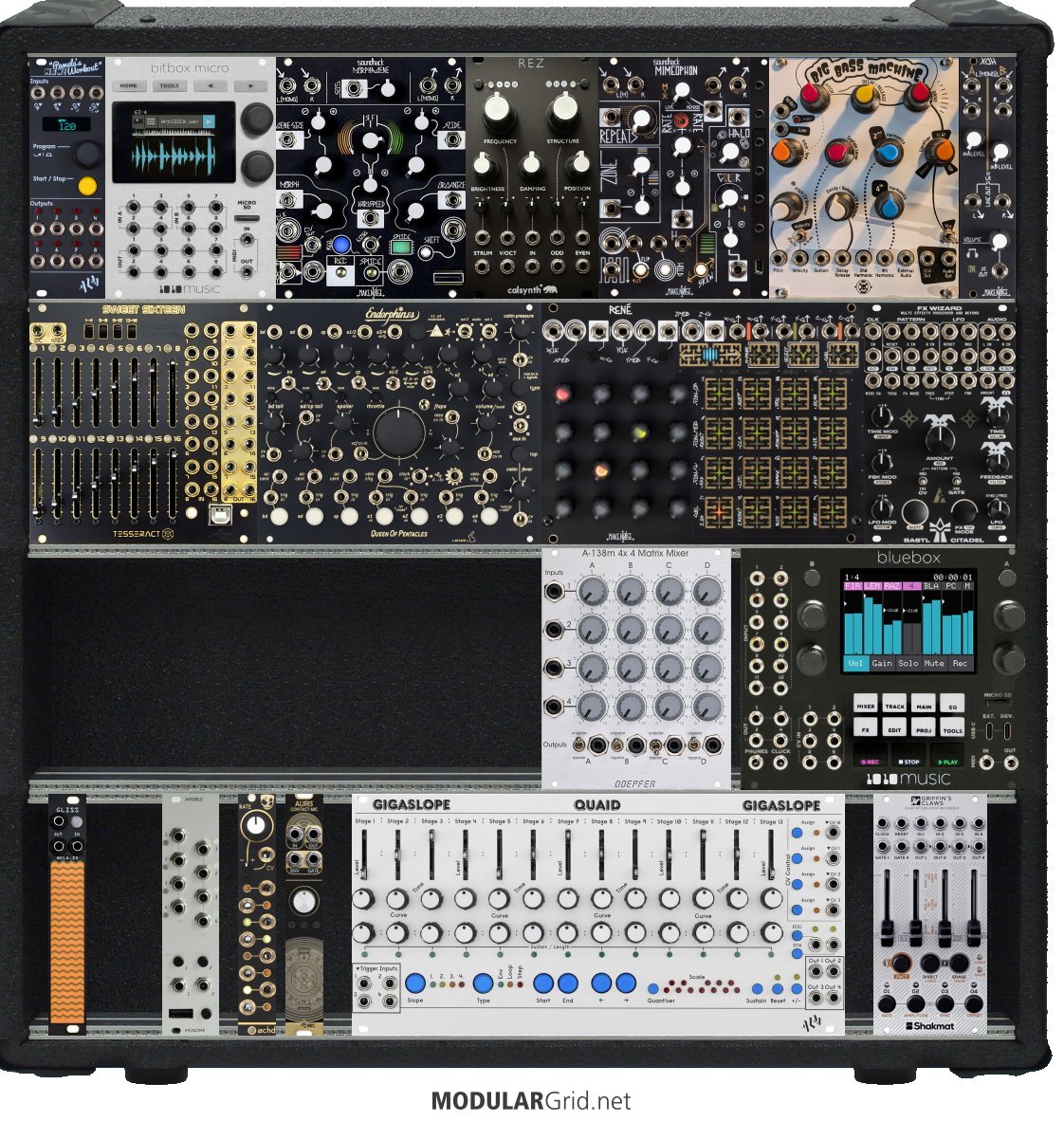Click the red lit pad on the René module
The height and width of the screenshot is (1121, 1064).
tap(563, 394)
